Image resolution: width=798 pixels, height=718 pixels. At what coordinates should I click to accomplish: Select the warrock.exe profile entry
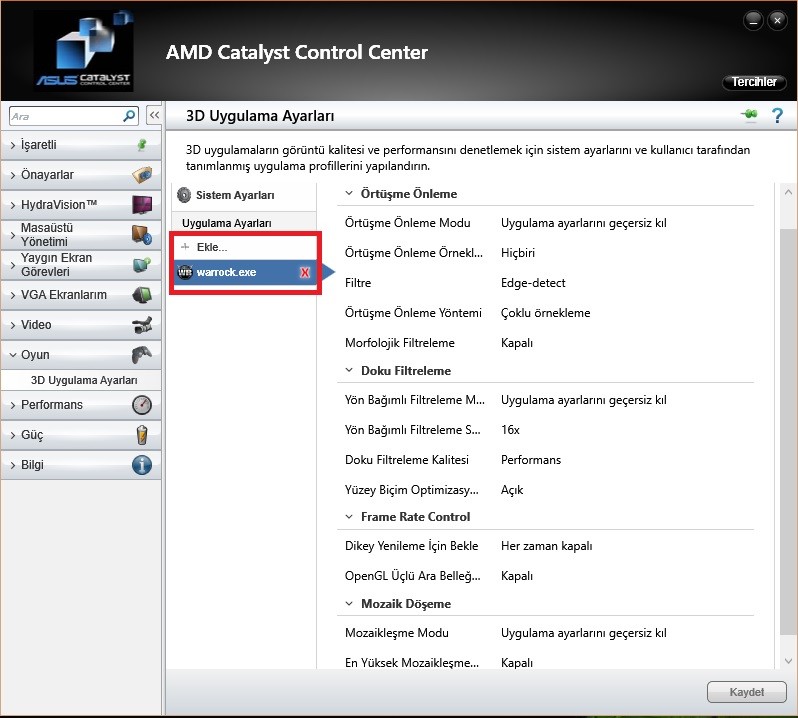click(x=244, y=272)
